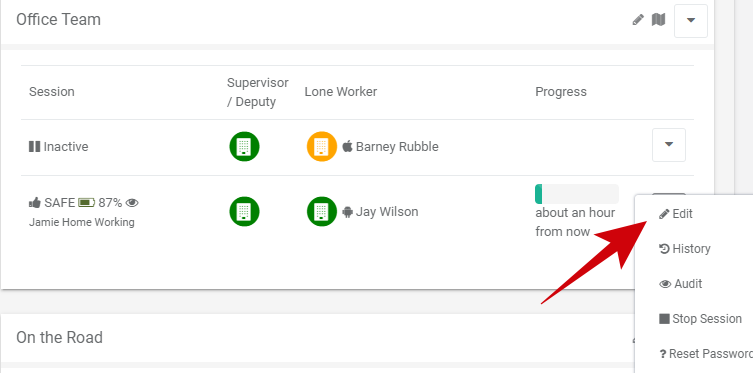The height and width of the screenshot is (373, 753).
Task: Click the Office Team pencil edit icon
Action: click(638, 20)
